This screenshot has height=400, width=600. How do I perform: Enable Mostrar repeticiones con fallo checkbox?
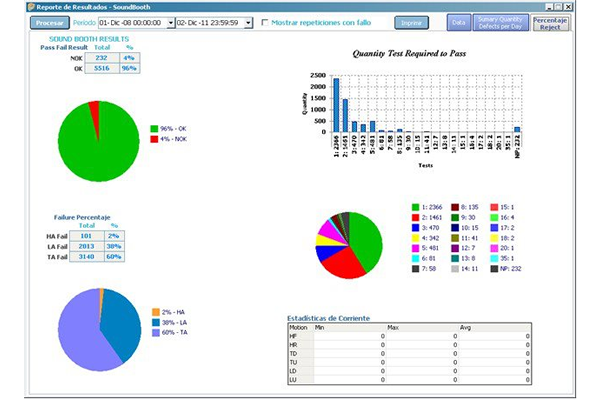tap(264, 22)
